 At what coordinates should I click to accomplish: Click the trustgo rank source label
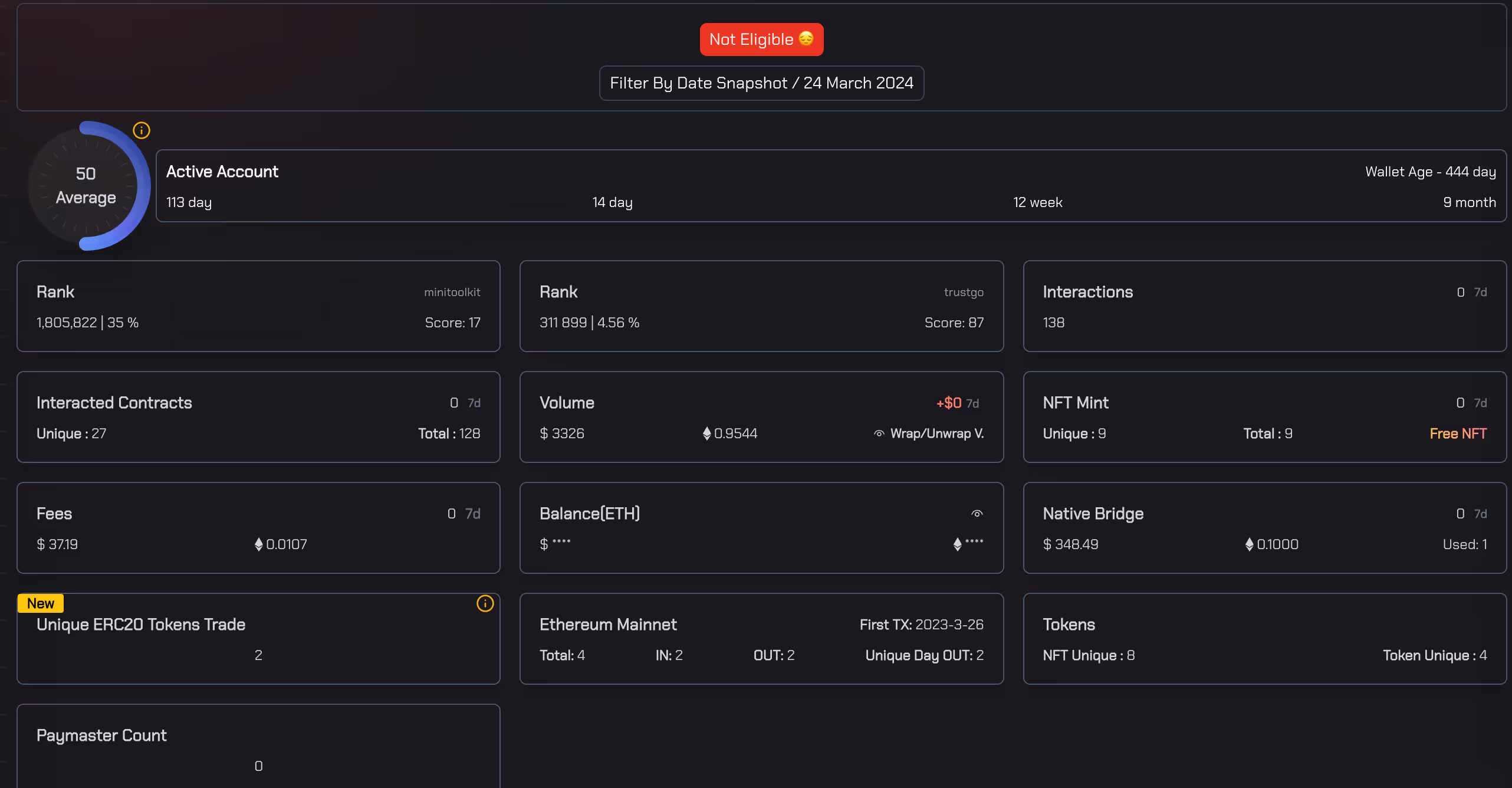963,292
